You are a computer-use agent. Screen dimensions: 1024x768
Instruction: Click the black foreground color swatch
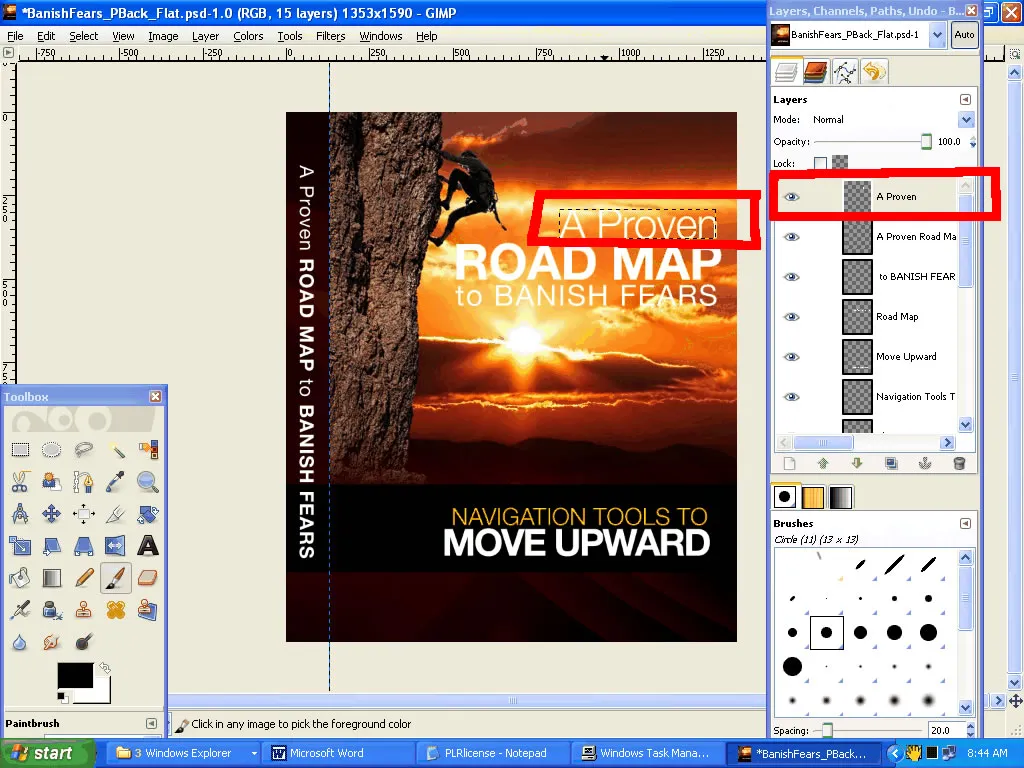coord(74,676)
